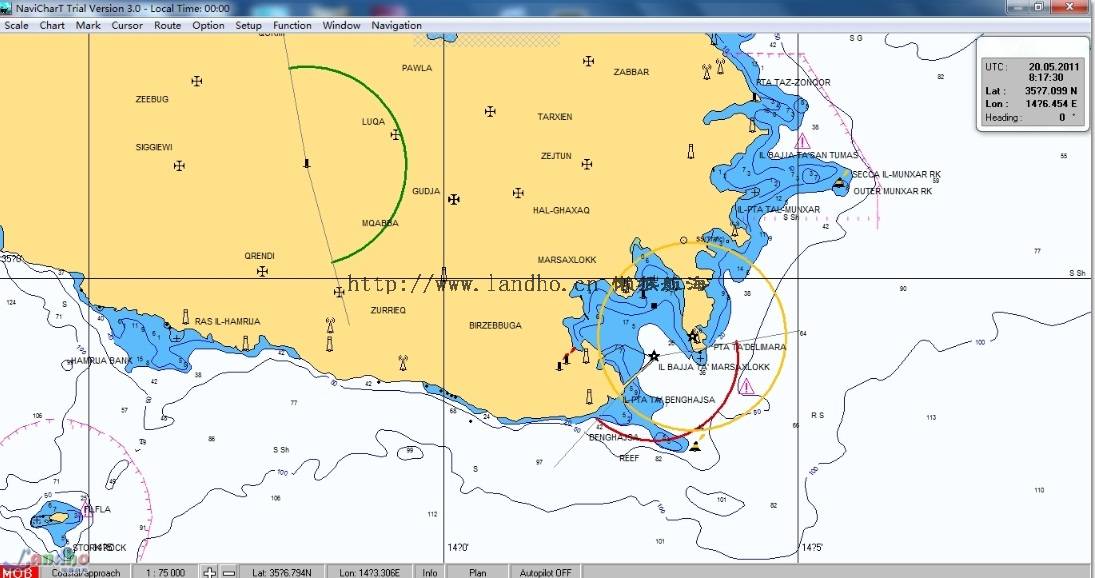Click the buoy icon near Benghajsa Reef
This screenshot has height=578, width=1095.
(695, 445)
